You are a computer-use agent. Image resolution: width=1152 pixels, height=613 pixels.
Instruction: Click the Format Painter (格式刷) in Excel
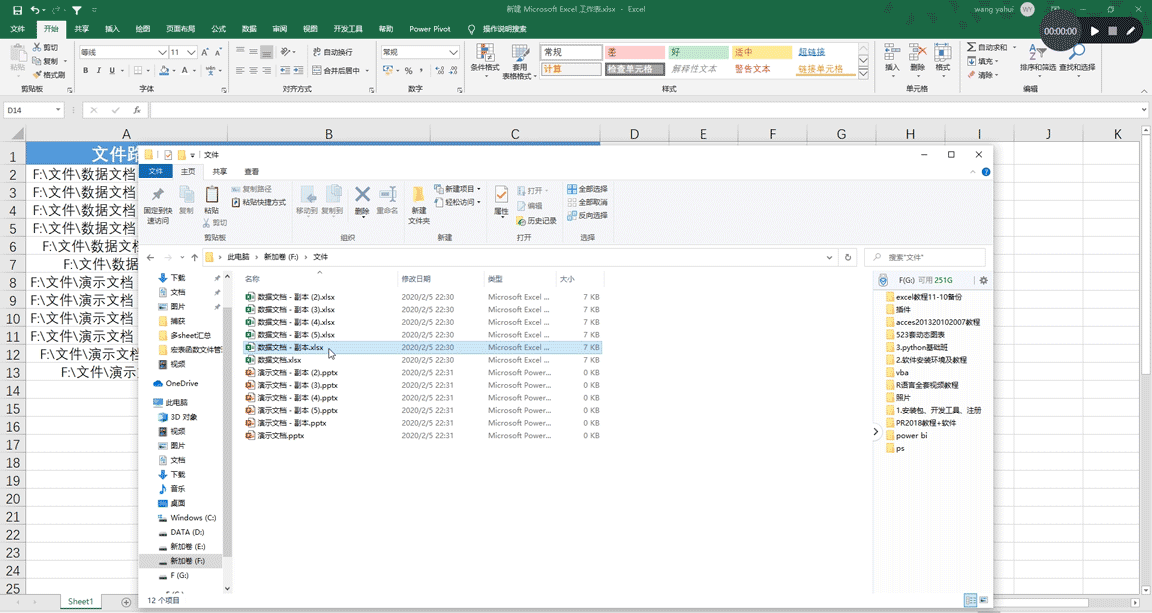[49, 74]
